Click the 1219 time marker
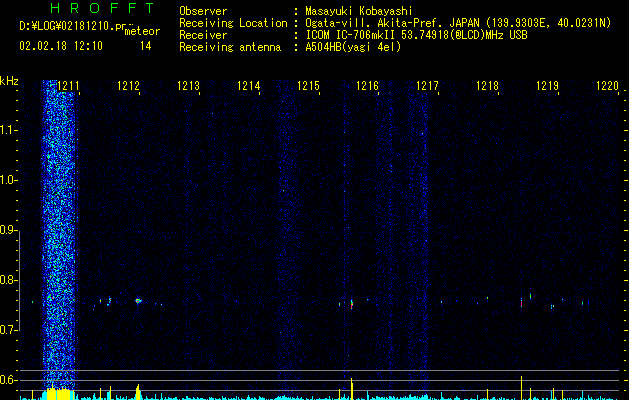629x400 pixels. coord(548,86)
